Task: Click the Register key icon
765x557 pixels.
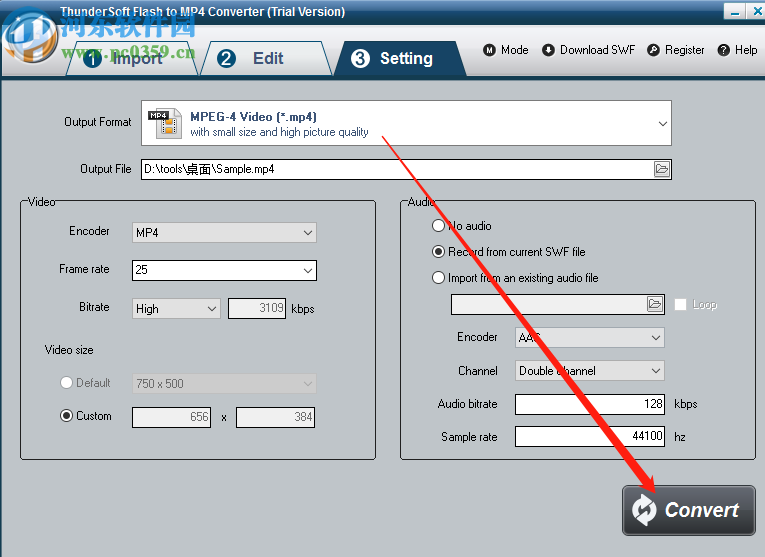Action: tap(653, 50)
